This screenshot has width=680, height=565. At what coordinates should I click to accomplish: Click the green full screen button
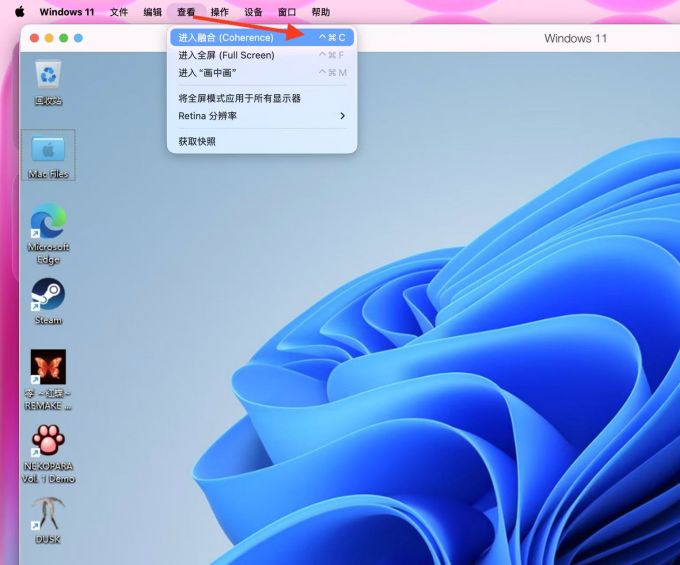pyautogui.click(x=64, y=38)
